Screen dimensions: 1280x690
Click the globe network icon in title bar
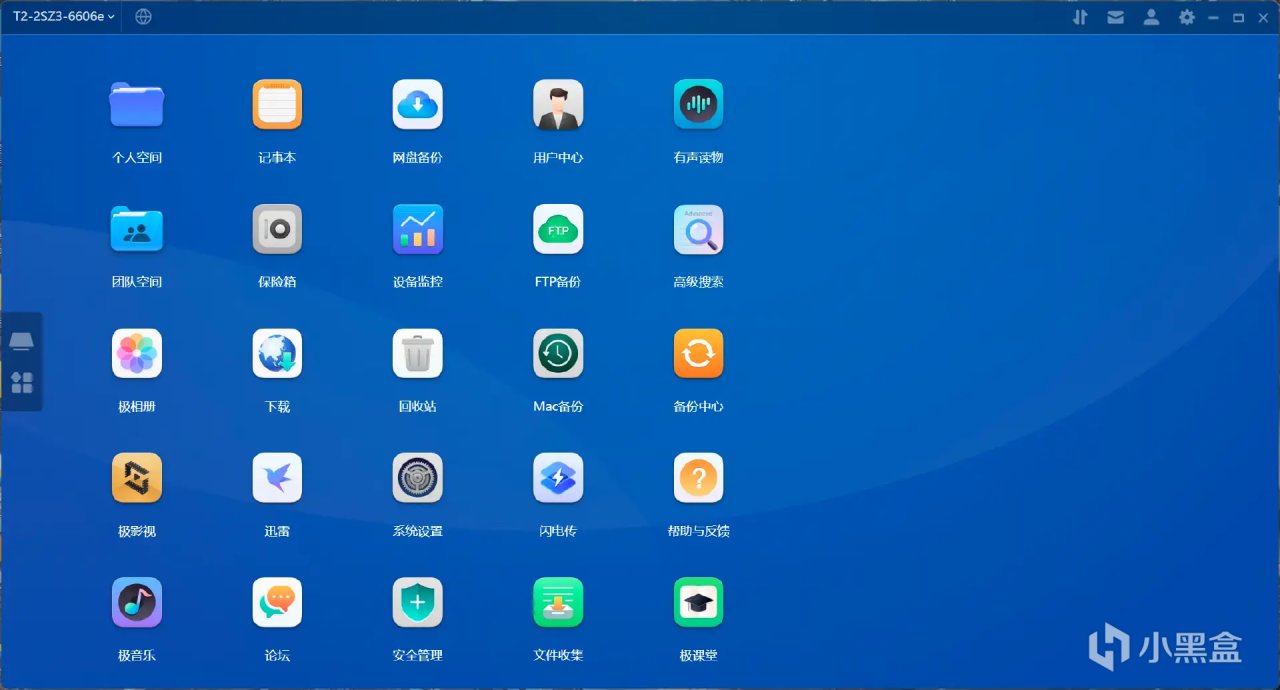144,16
